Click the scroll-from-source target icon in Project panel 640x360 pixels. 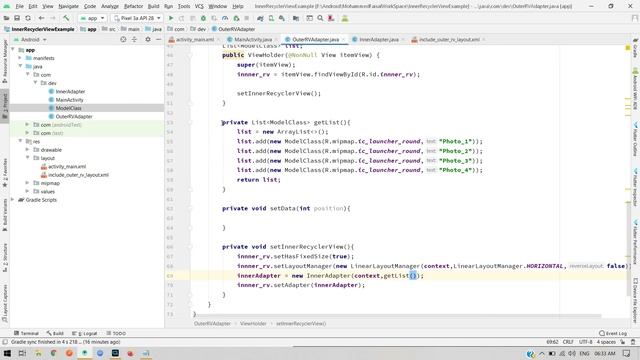(x=123, y=40)
